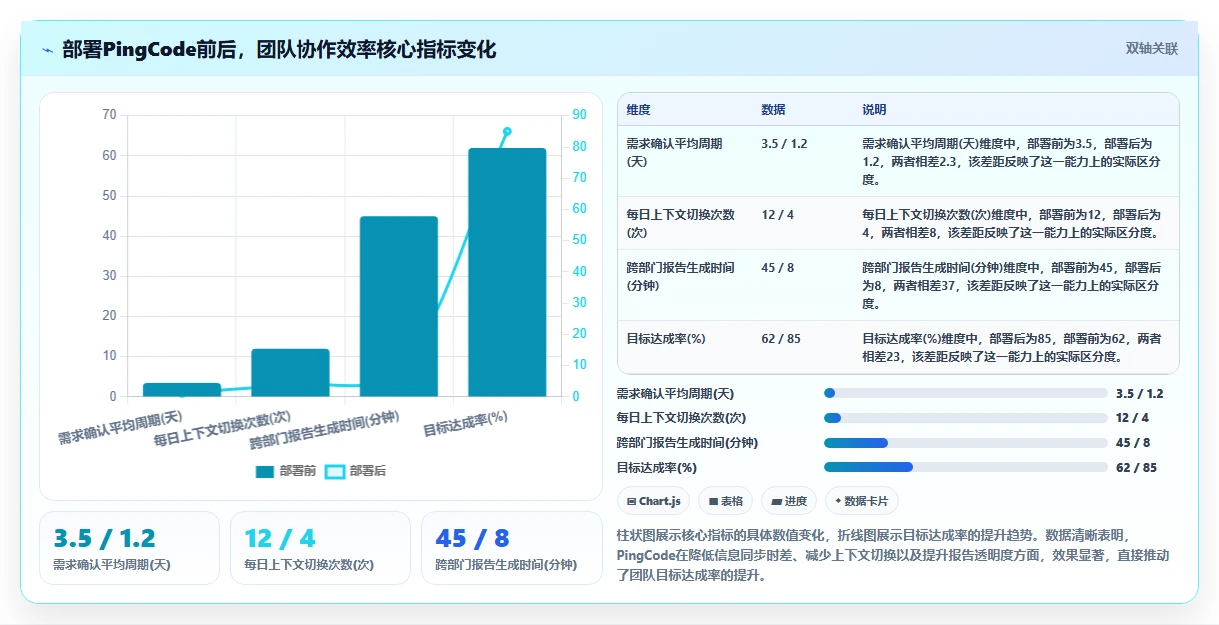
Task: Click the 每日上下文切换次数(次) progress bar
Action: [x=965, y=418]
